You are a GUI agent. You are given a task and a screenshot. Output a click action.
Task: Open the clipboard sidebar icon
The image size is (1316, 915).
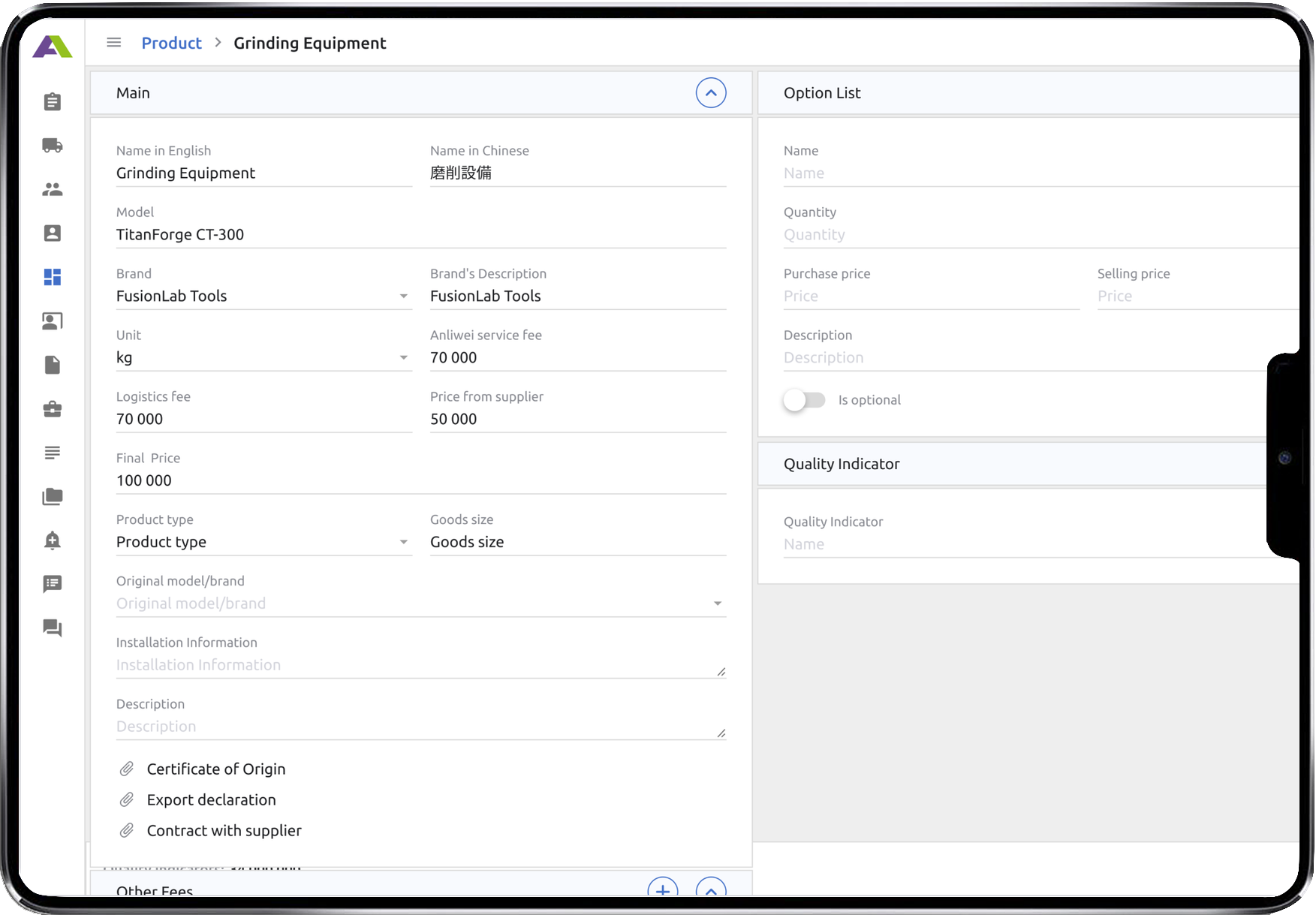[x=53, y=101]
